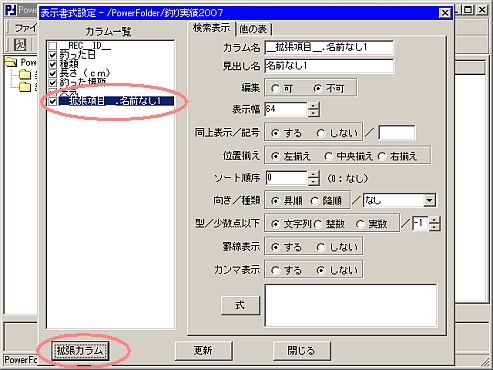Open the 他の表 tab

[253, 29]
